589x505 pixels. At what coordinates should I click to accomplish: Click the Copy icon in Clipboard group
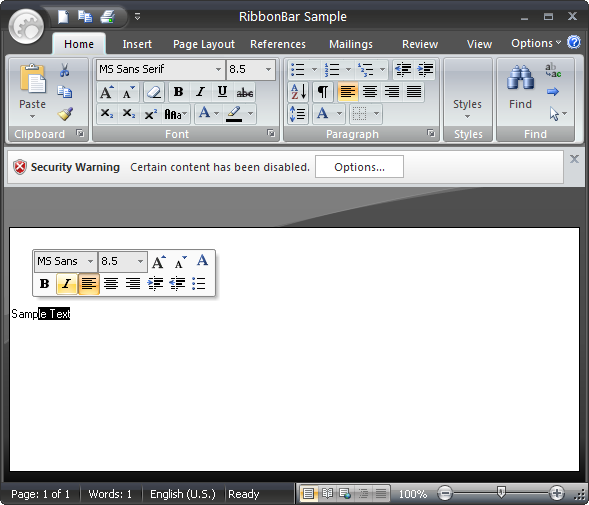pyautogui.click(x=65, y=92)
